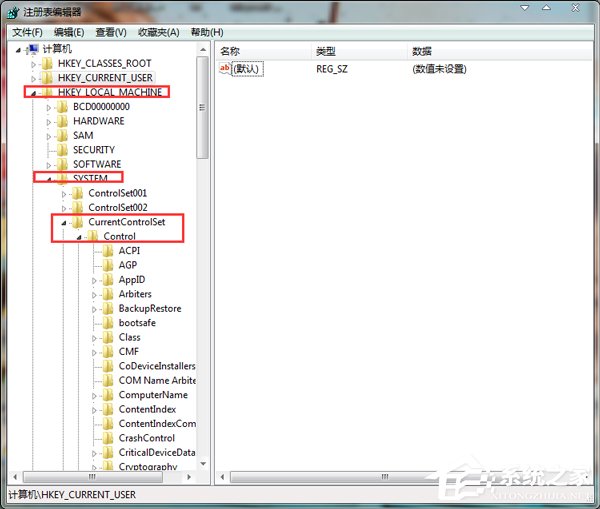Select the COM Name Arbiter key

click(157, 380)
